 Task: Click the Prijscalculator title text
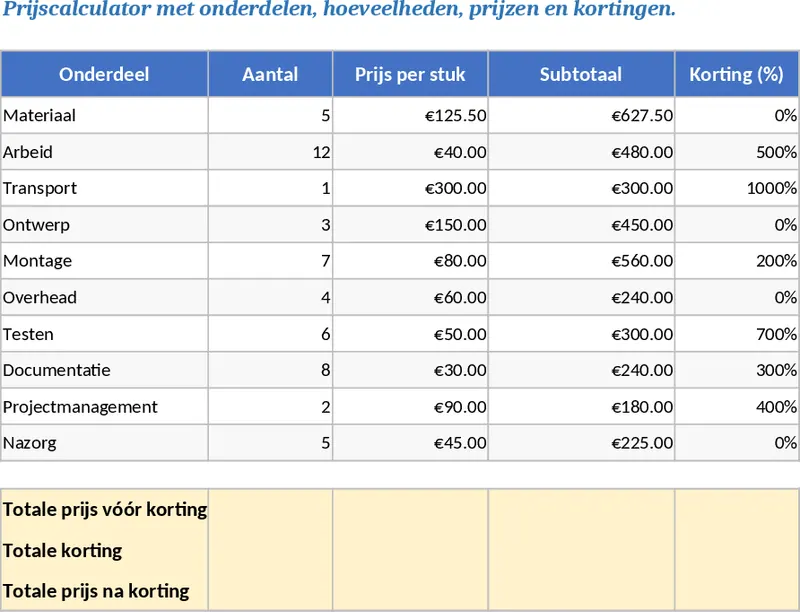coord(340,11)
